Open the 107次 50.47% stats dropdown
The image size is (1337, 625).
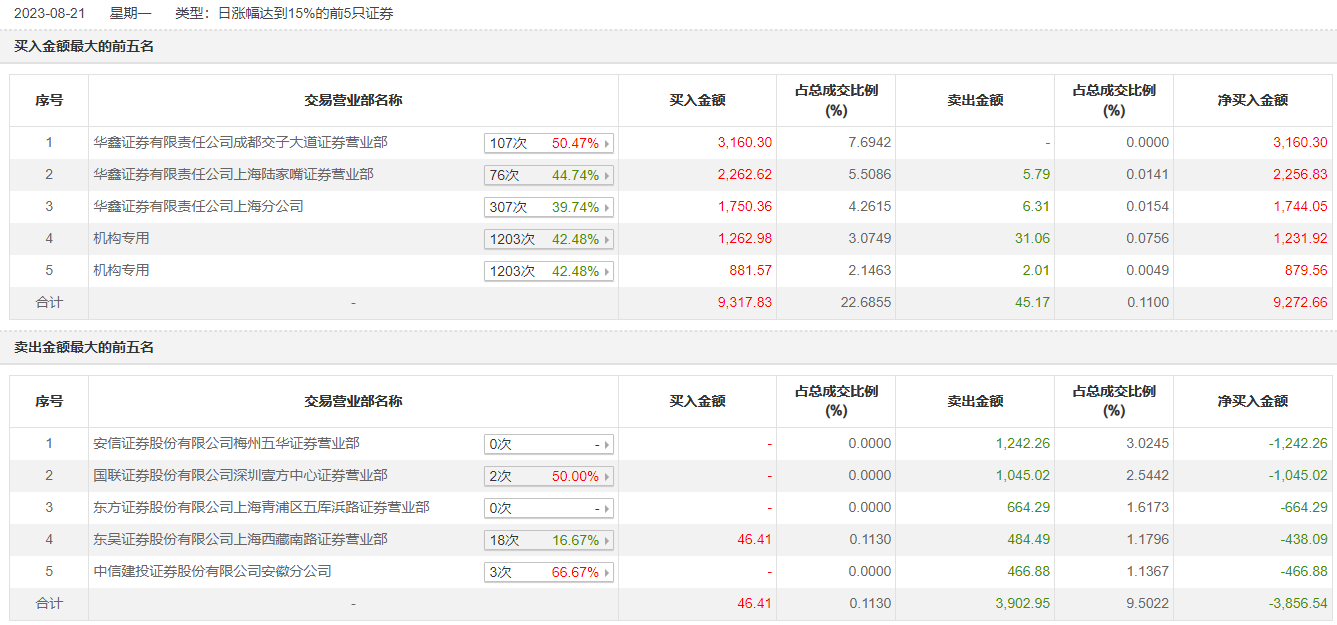549,143
